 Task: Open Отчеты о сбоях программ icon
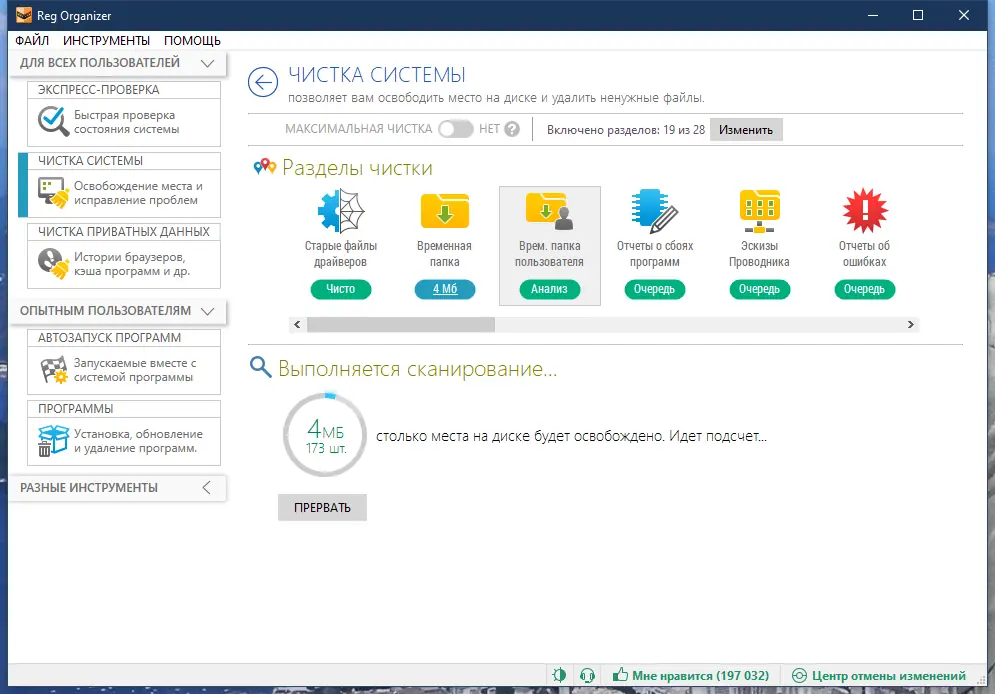tap(654, 211)
